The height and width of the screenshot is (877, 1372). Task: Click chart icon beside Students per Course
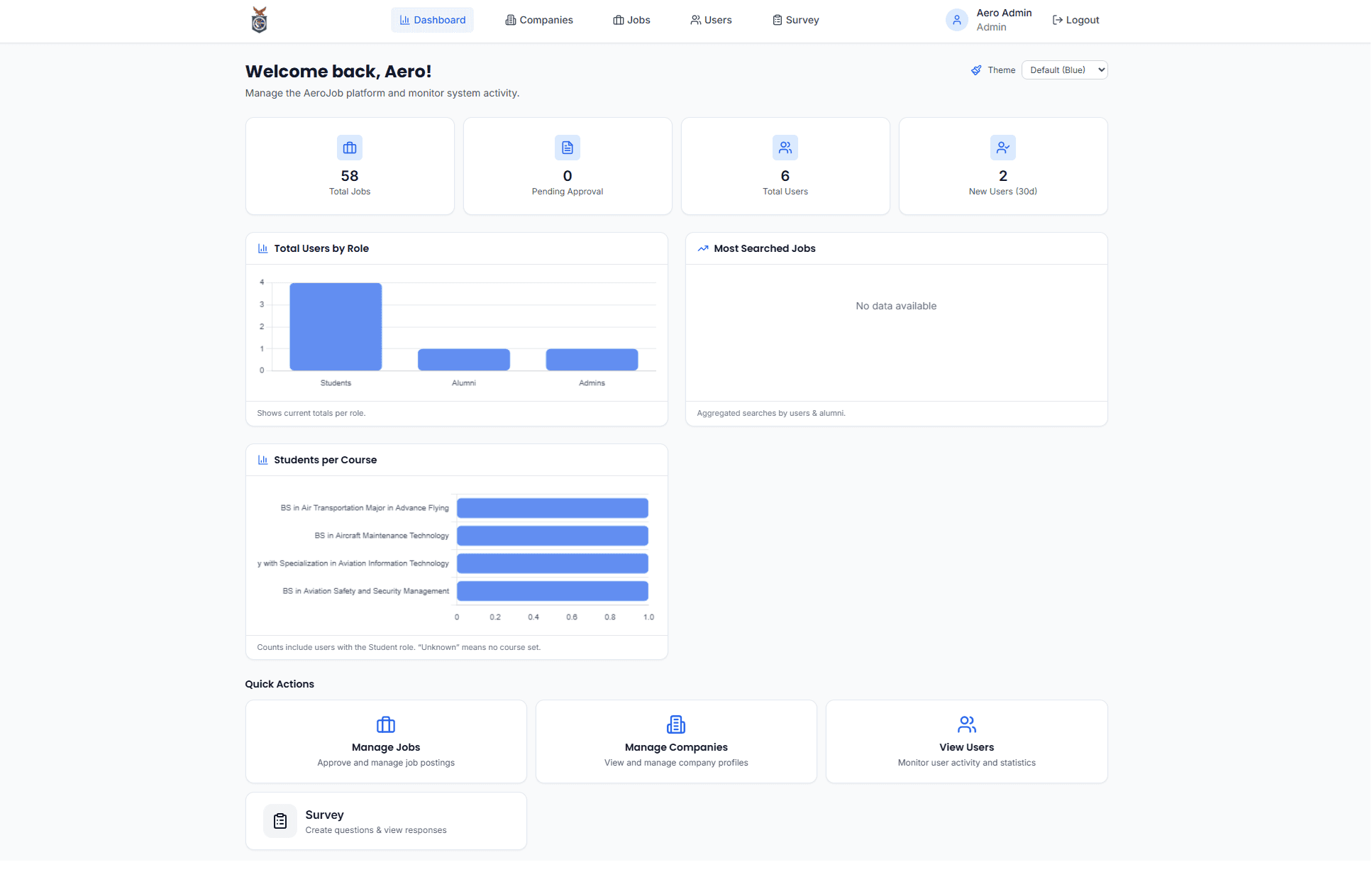[262, 460]
